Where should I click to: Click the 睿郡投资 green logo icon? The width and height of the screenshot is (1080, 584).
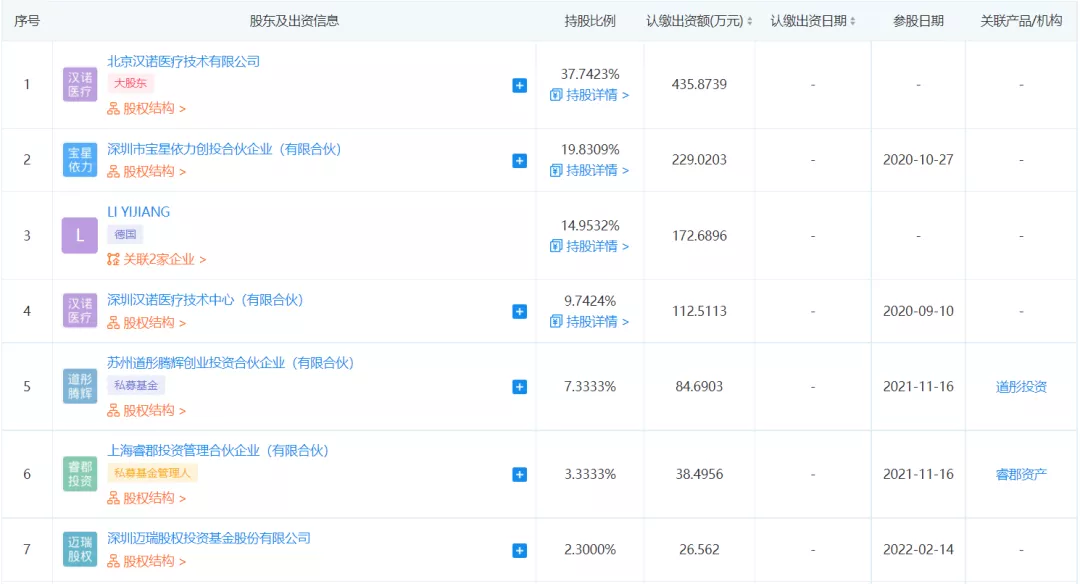coord(80,474)
